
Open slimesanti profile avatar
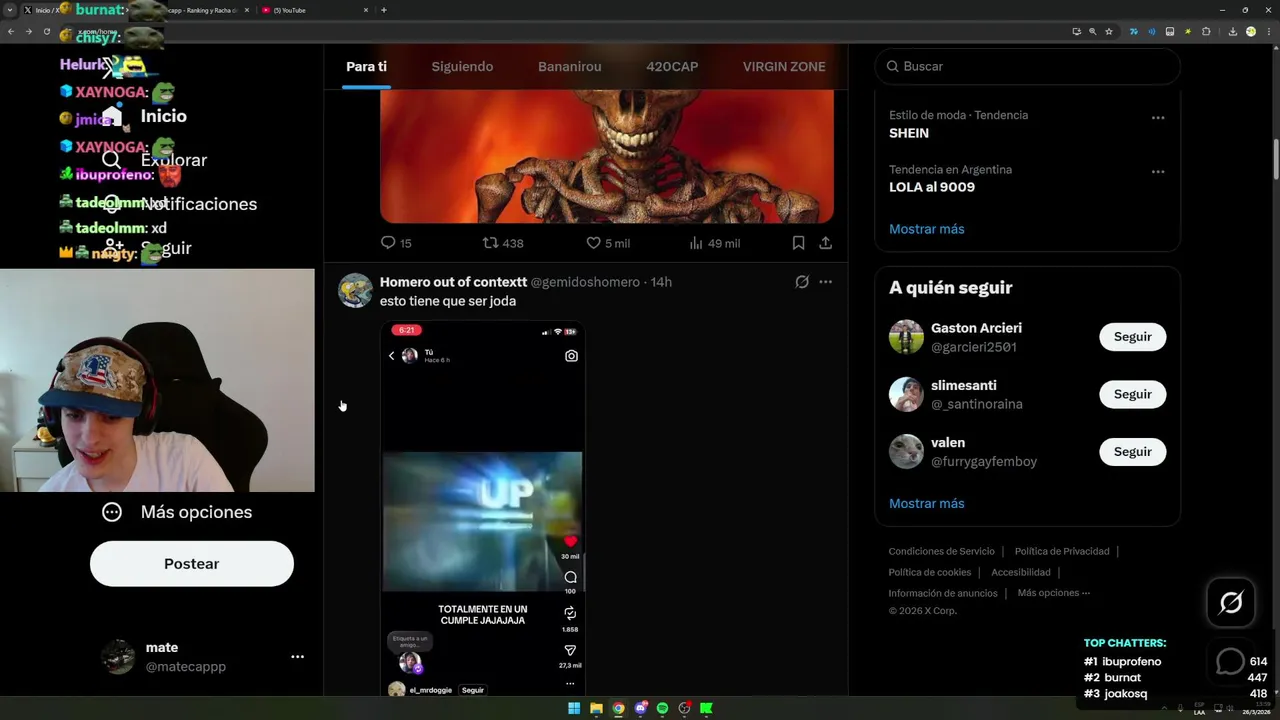click(x=906, y=394)
